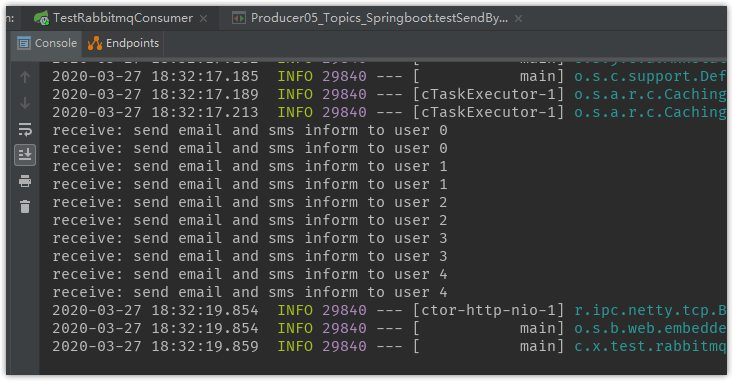The image size is (733, 381).
Task: Click the first 'inform to user 1' line
Action: point(250,166)
